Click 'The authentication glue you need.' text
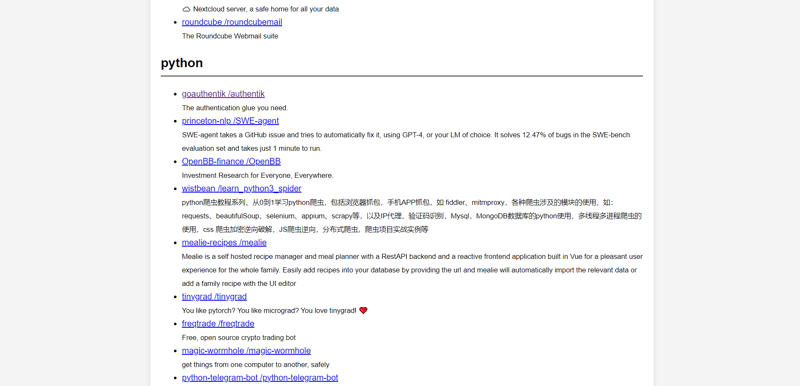 (x=235, y=108)
